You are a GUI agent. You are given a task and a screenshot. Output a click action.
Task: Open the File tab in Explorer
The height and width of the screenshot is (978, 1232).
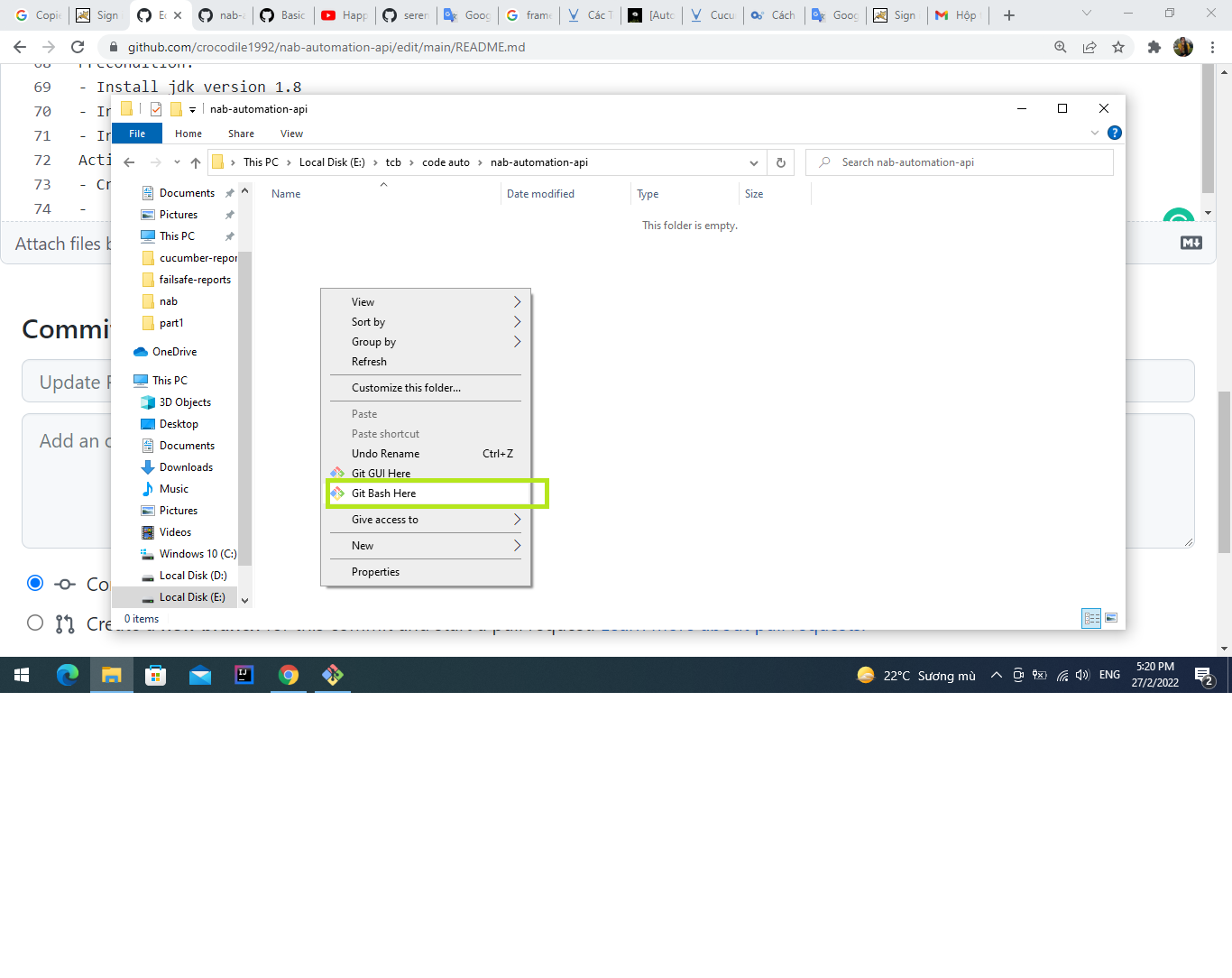pyautogui.click(x=137, y=134)
